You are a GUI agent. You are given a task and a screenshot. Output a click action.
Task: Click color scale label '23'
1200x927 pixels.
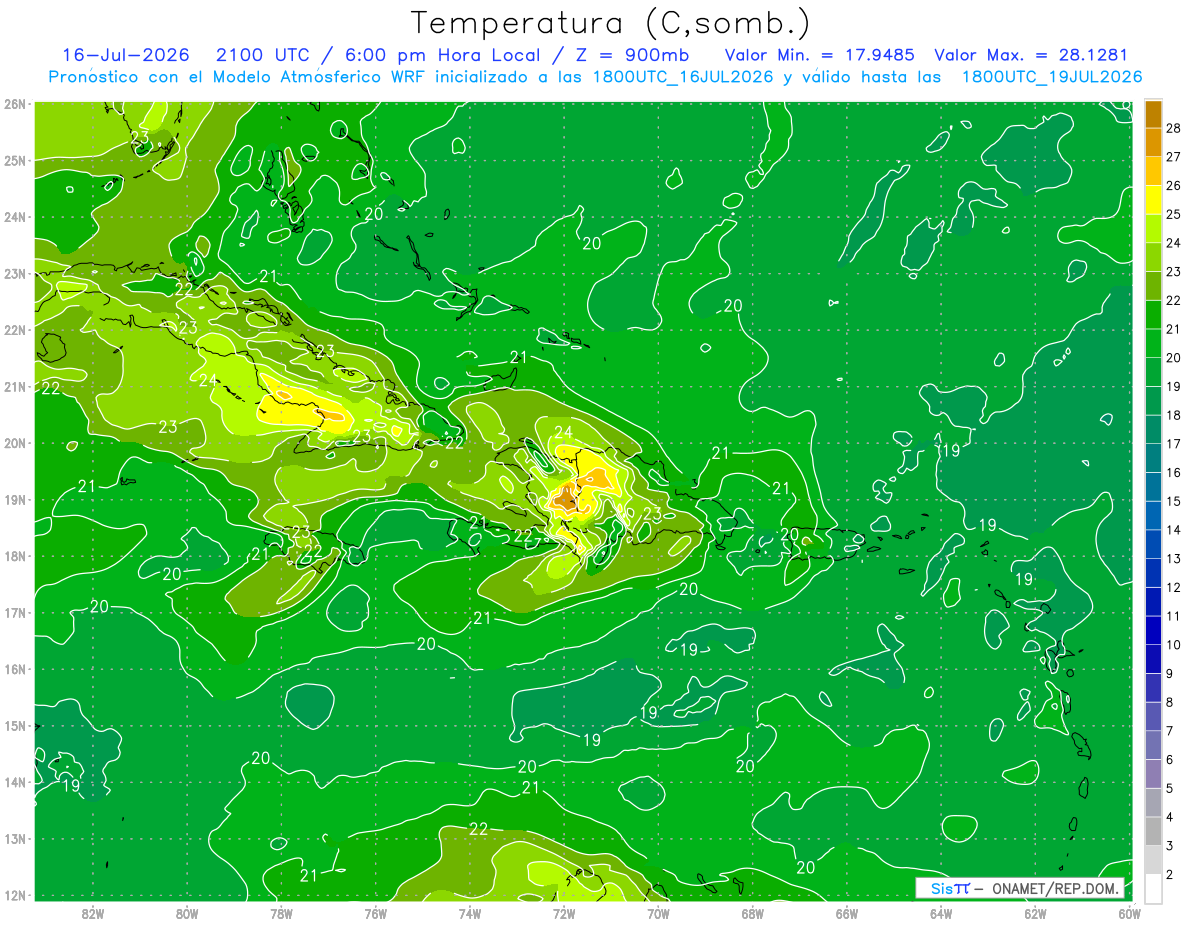(1174, 272)
